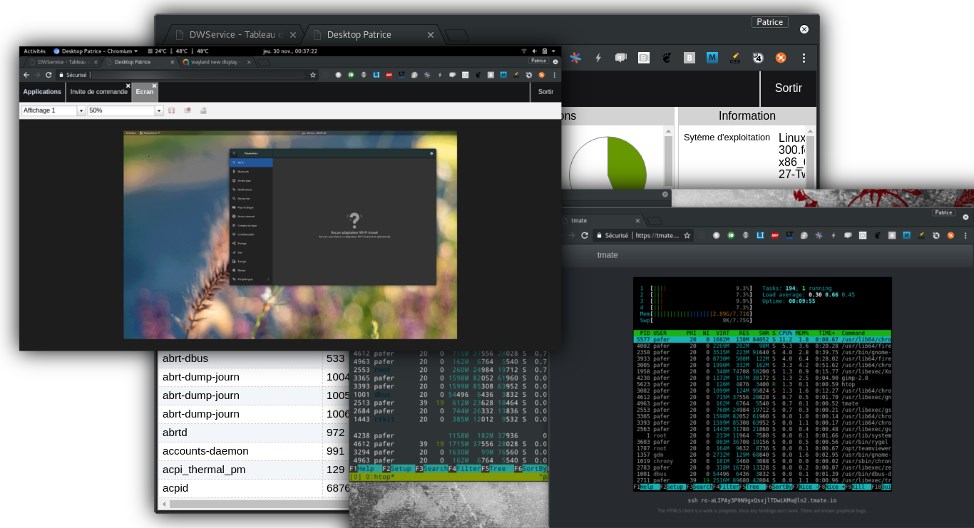Bookmark the page with the star in the front window
974x528 pixels.
pos(312,75)
